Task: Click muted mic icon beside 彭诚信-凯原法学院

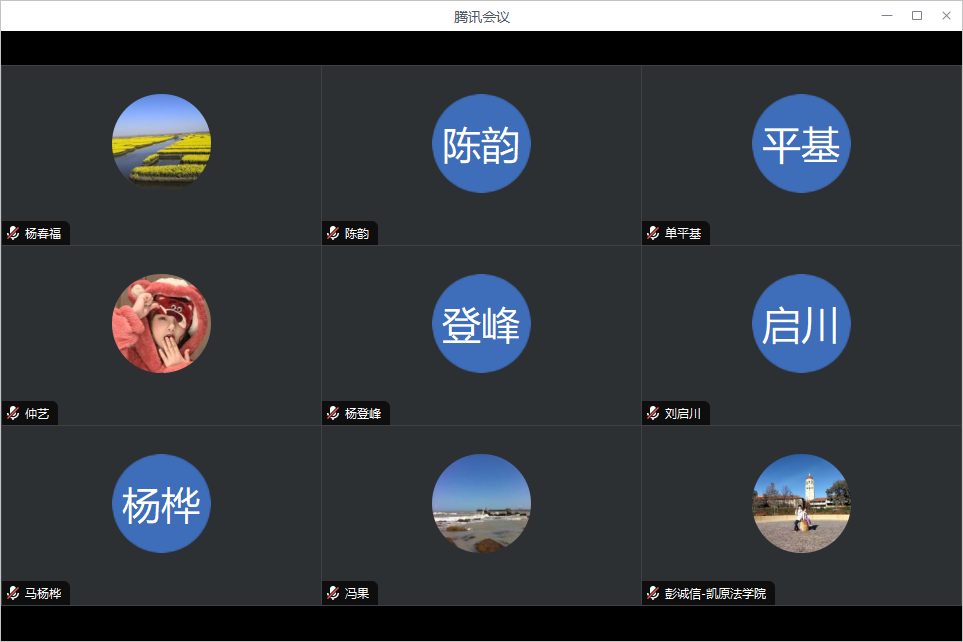Action: 653,593
